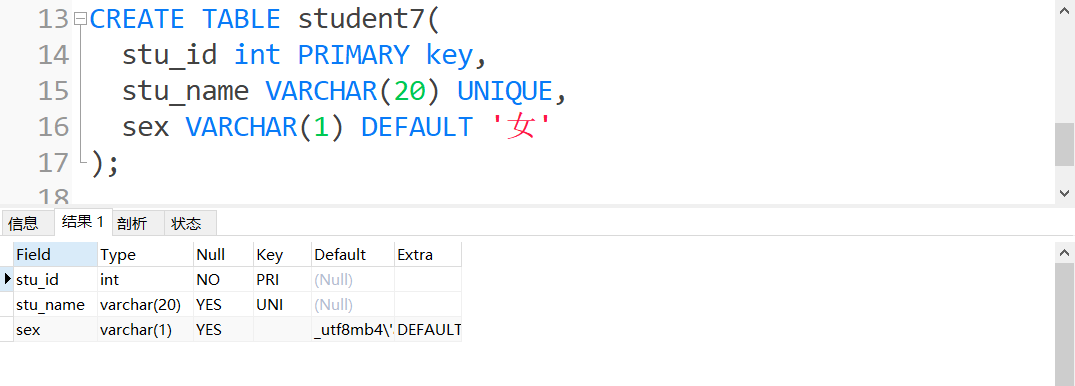Switch to the 信息 tab

[24, 224]
